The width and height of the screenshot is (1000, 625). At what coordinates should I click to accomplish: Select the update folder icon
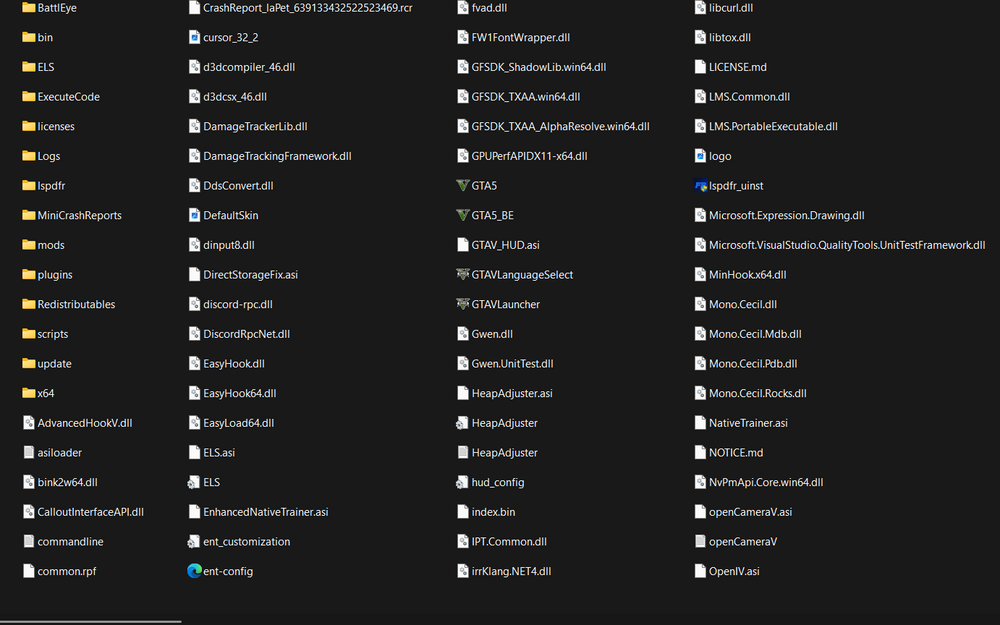point(29,364)
